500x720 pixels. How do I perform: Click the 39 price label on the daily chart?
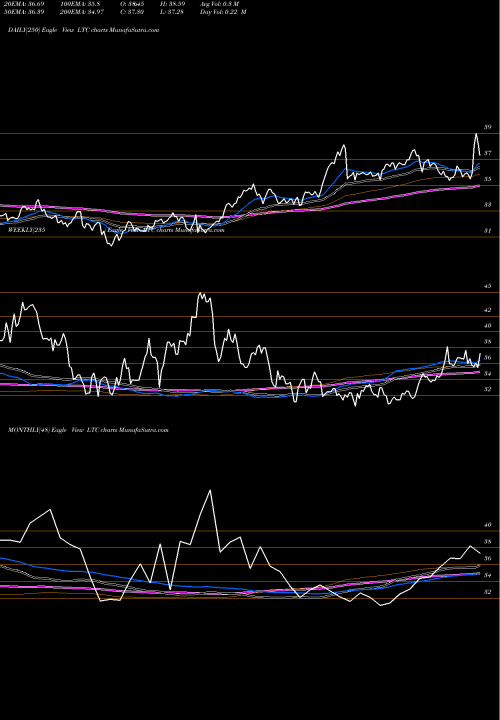(488, 127)
